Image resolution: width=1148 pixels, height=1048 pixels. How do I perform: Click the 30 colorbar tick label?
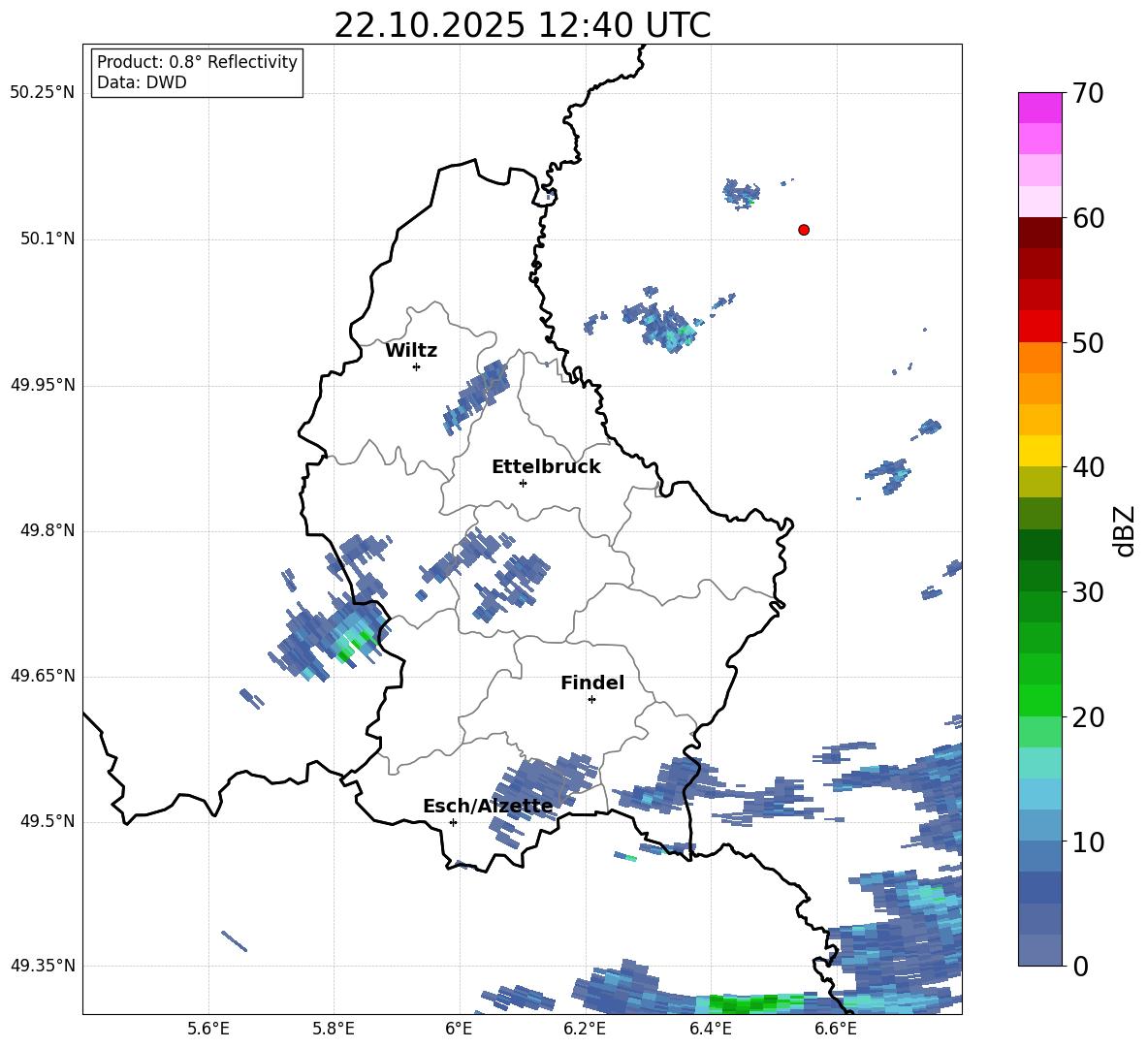pos(1088,592)
